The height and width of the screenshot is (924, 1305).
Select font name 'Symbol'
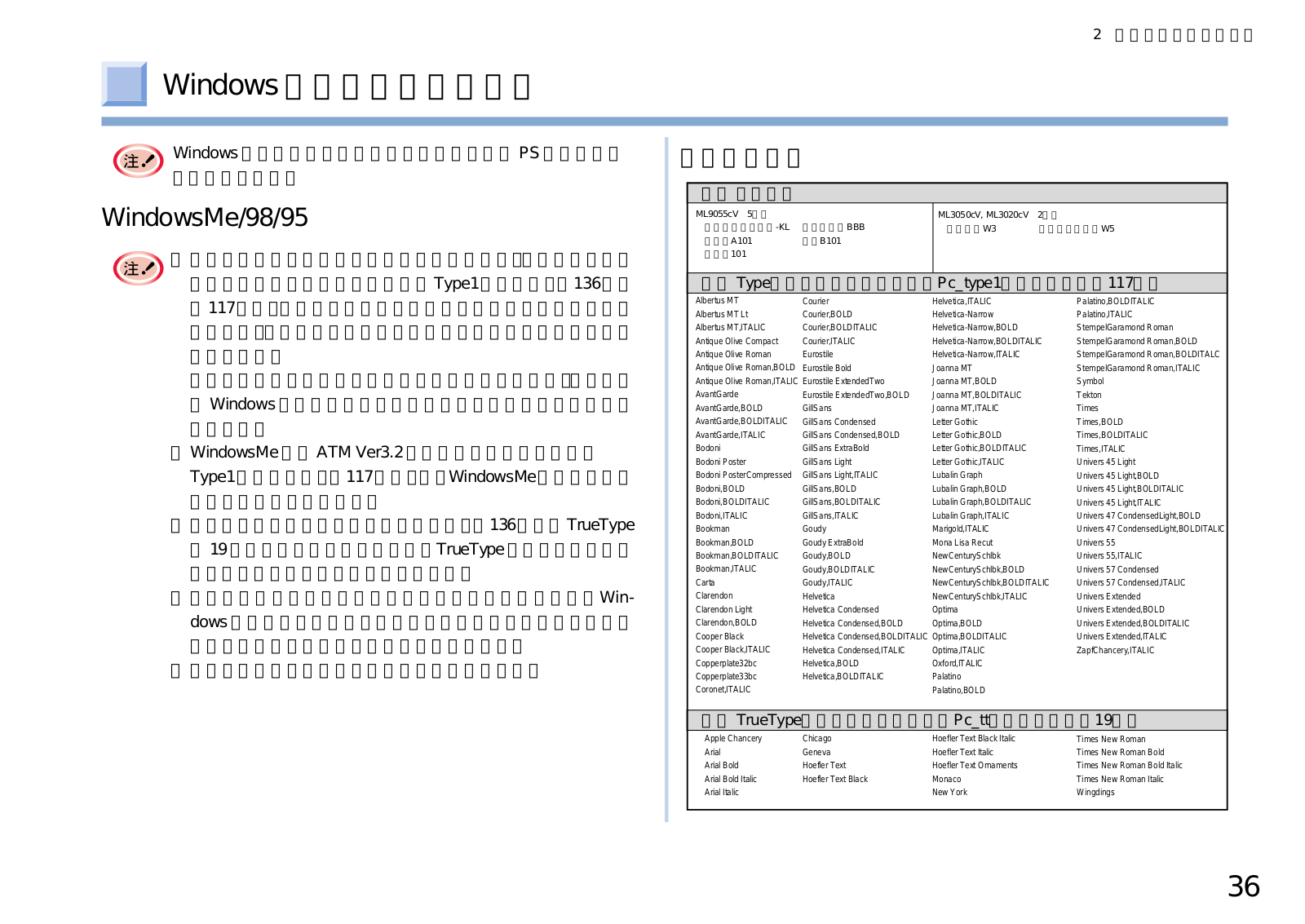1090,382
